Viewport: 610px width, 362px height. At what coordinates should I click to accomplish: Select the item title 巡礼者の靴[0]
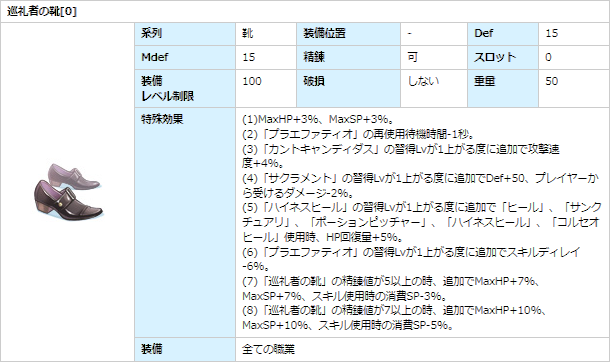click(42, 11)
